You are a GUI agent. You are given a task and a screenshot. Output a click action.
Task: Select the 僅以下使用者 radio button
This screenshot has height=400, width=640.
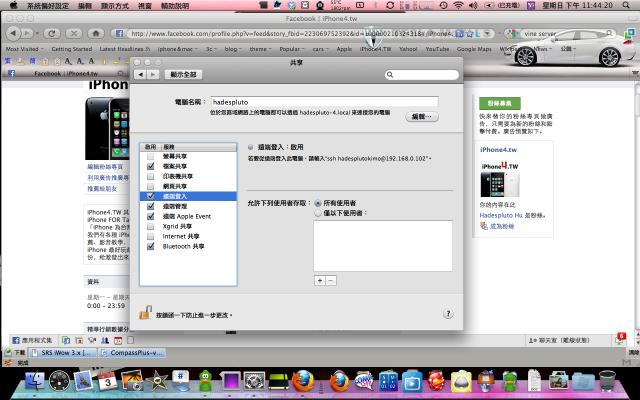[x=318, y=213]
